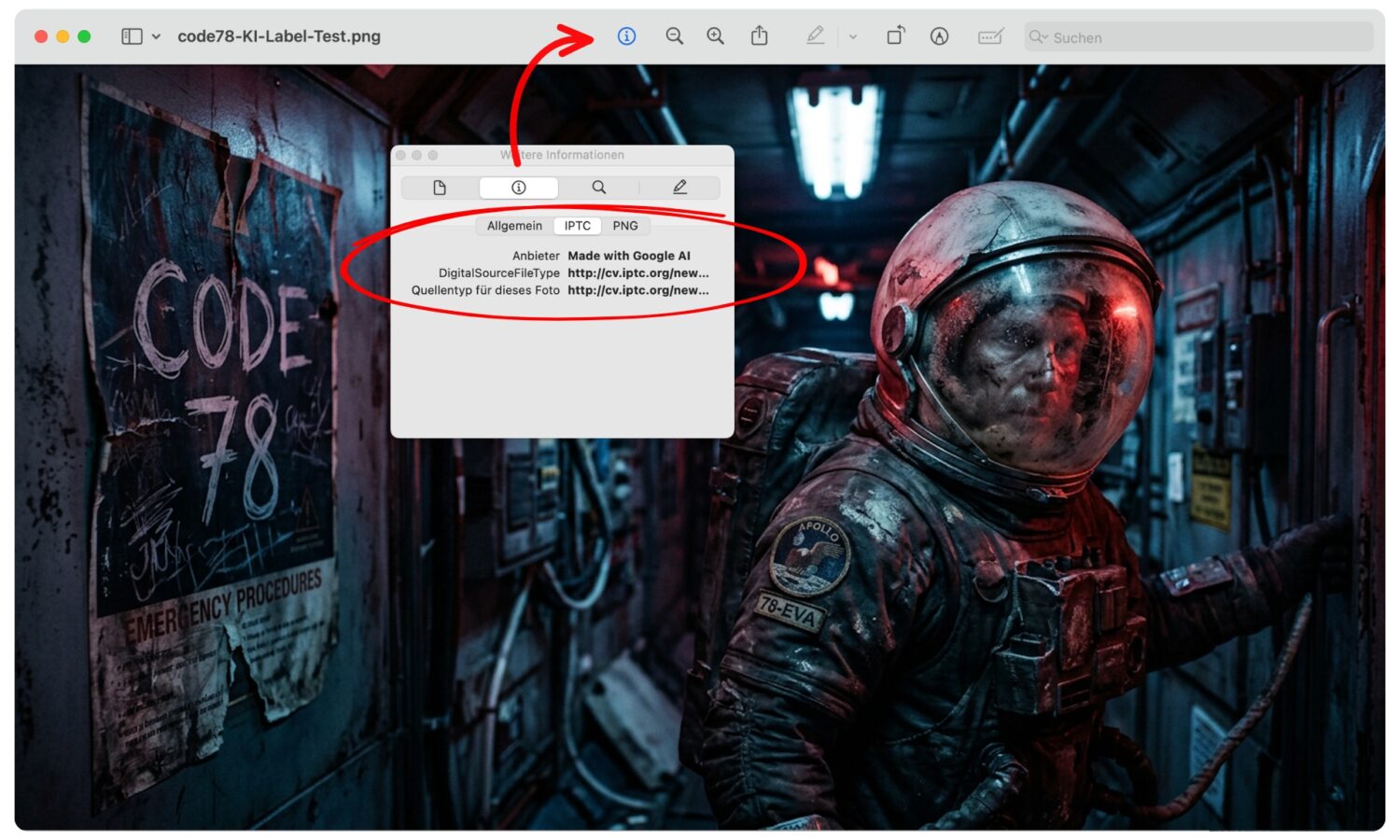Toggle the sidebar view button
This screenshot has height=840, width=1400.
[132, 36]
